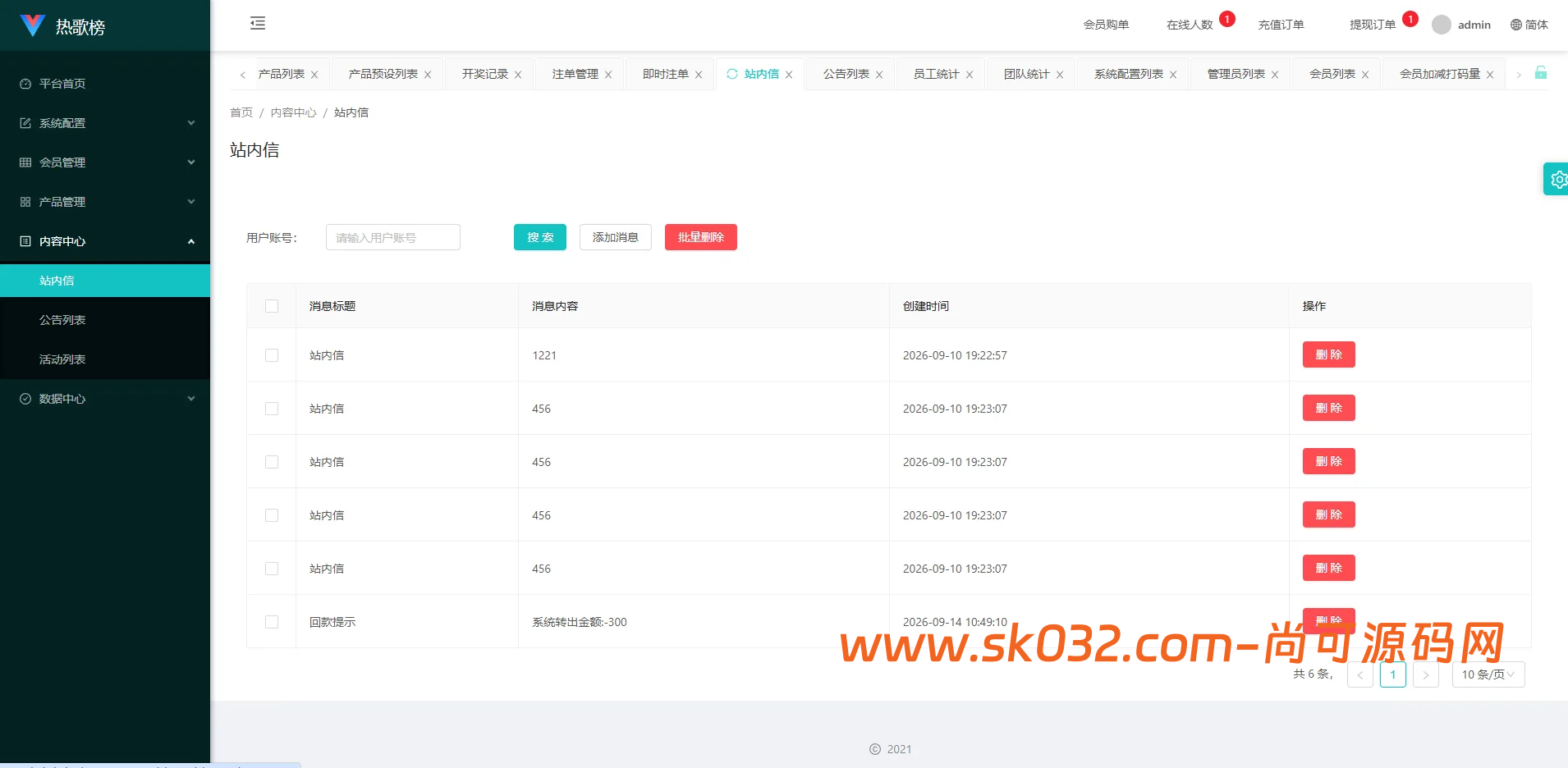1568x768 pixels.
Task: Click the globe language icon
Action: pyautogui.click(x=1515, y=25)
